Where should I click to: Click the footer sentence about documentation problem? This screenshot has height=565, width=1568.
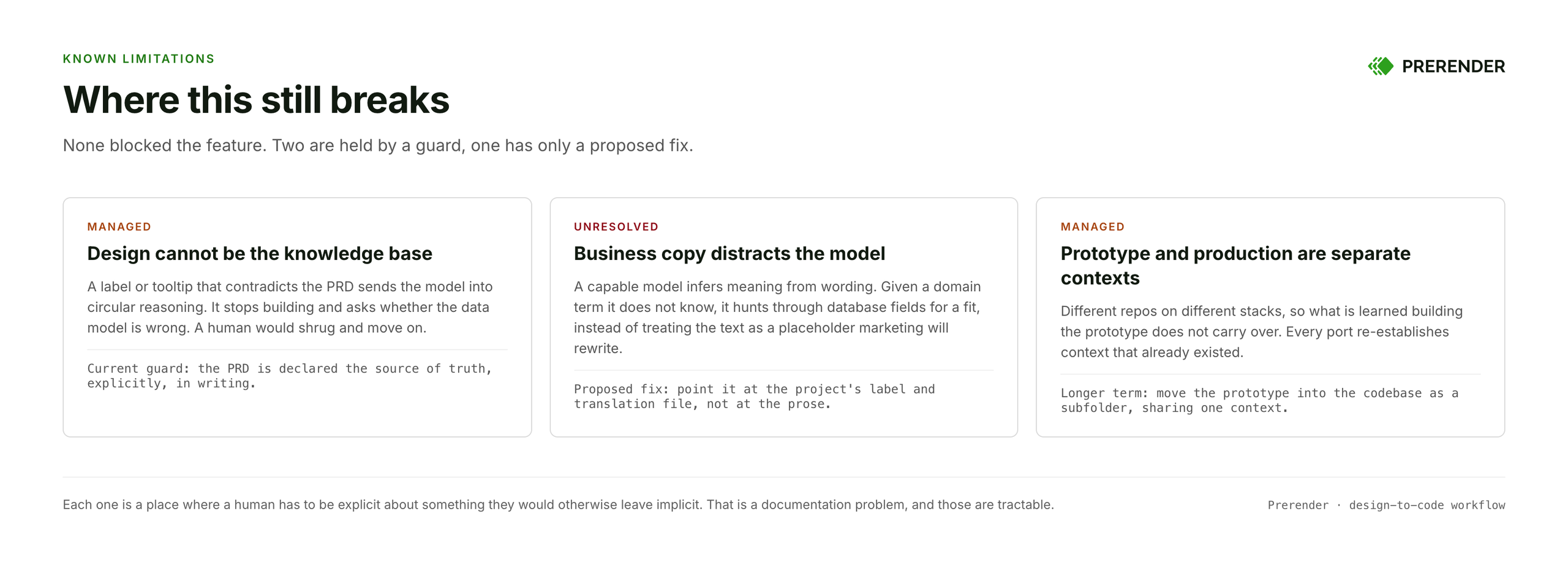(558, 504)
